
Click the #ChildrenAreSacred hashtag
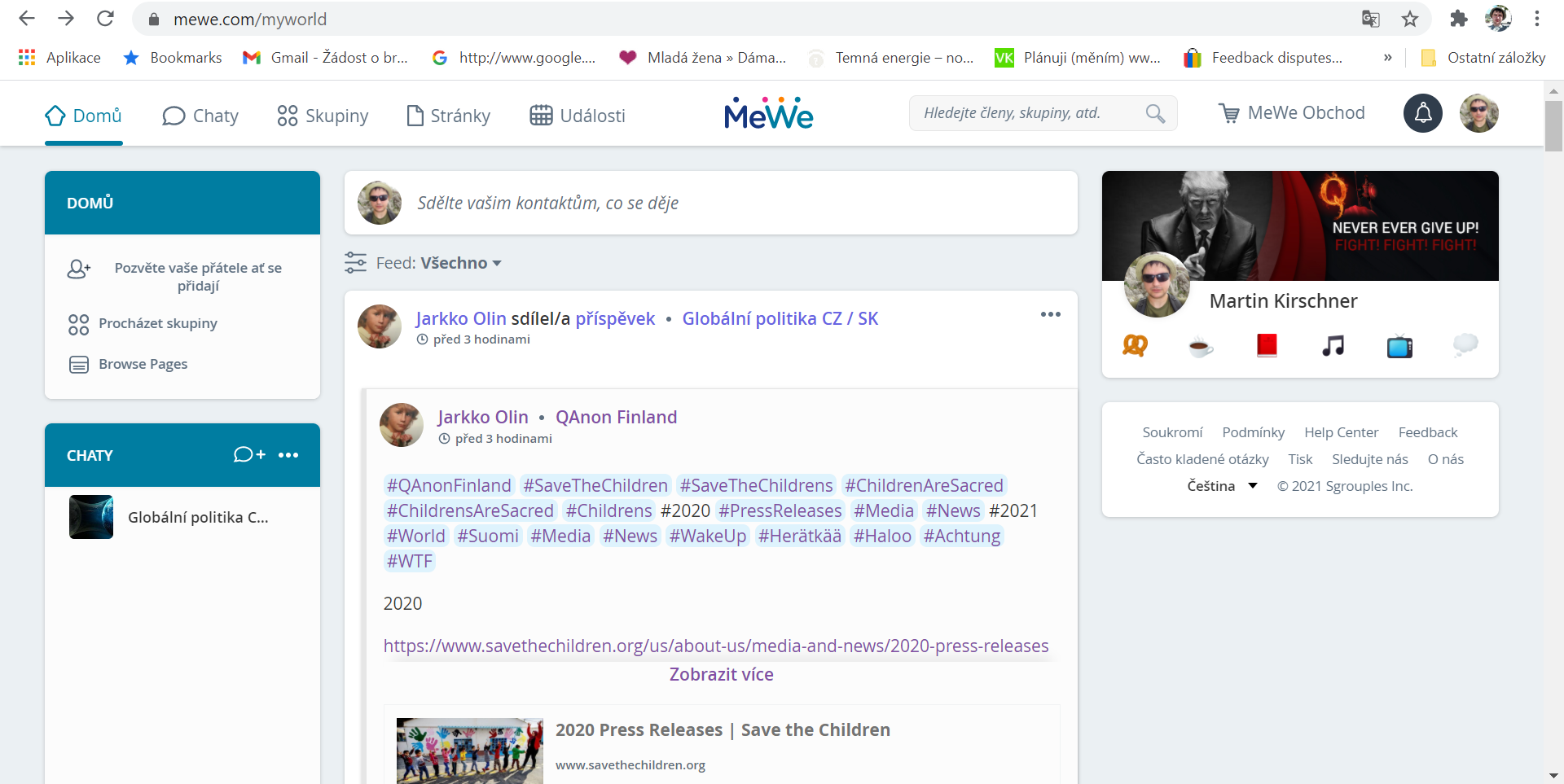924,485
